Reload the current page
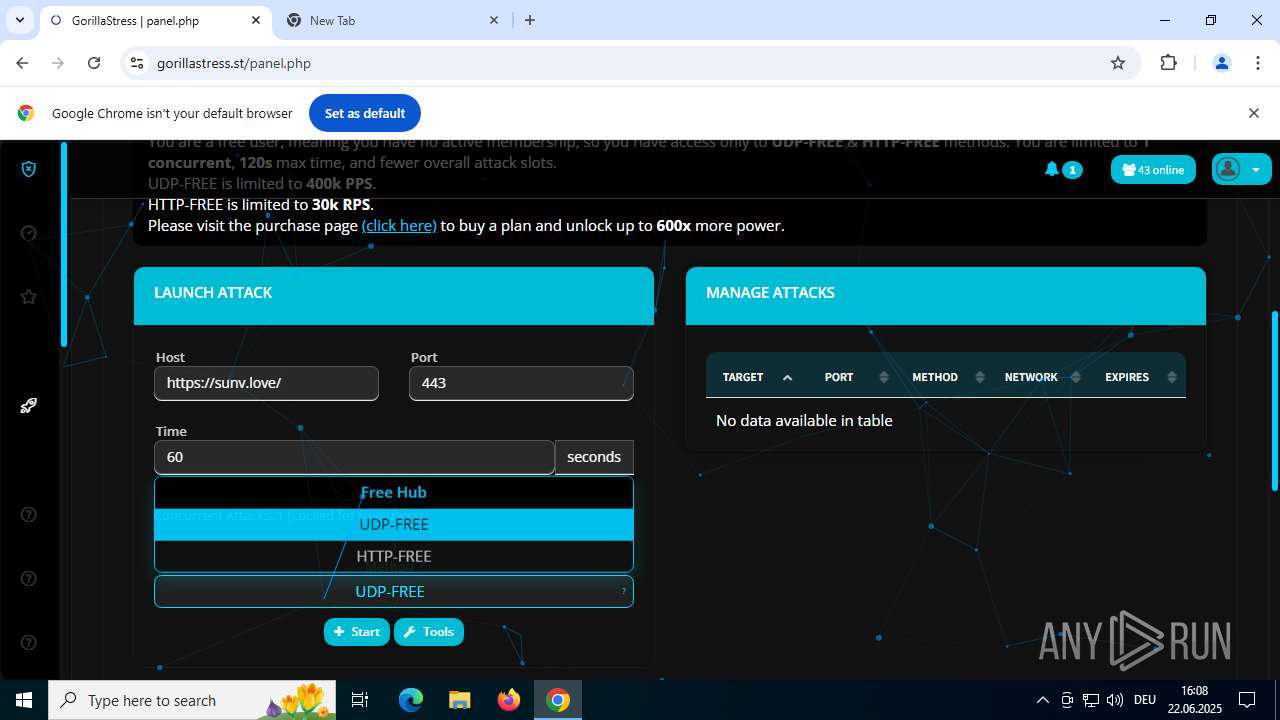This screenshot has width=1280, height=720. point(94,63)
